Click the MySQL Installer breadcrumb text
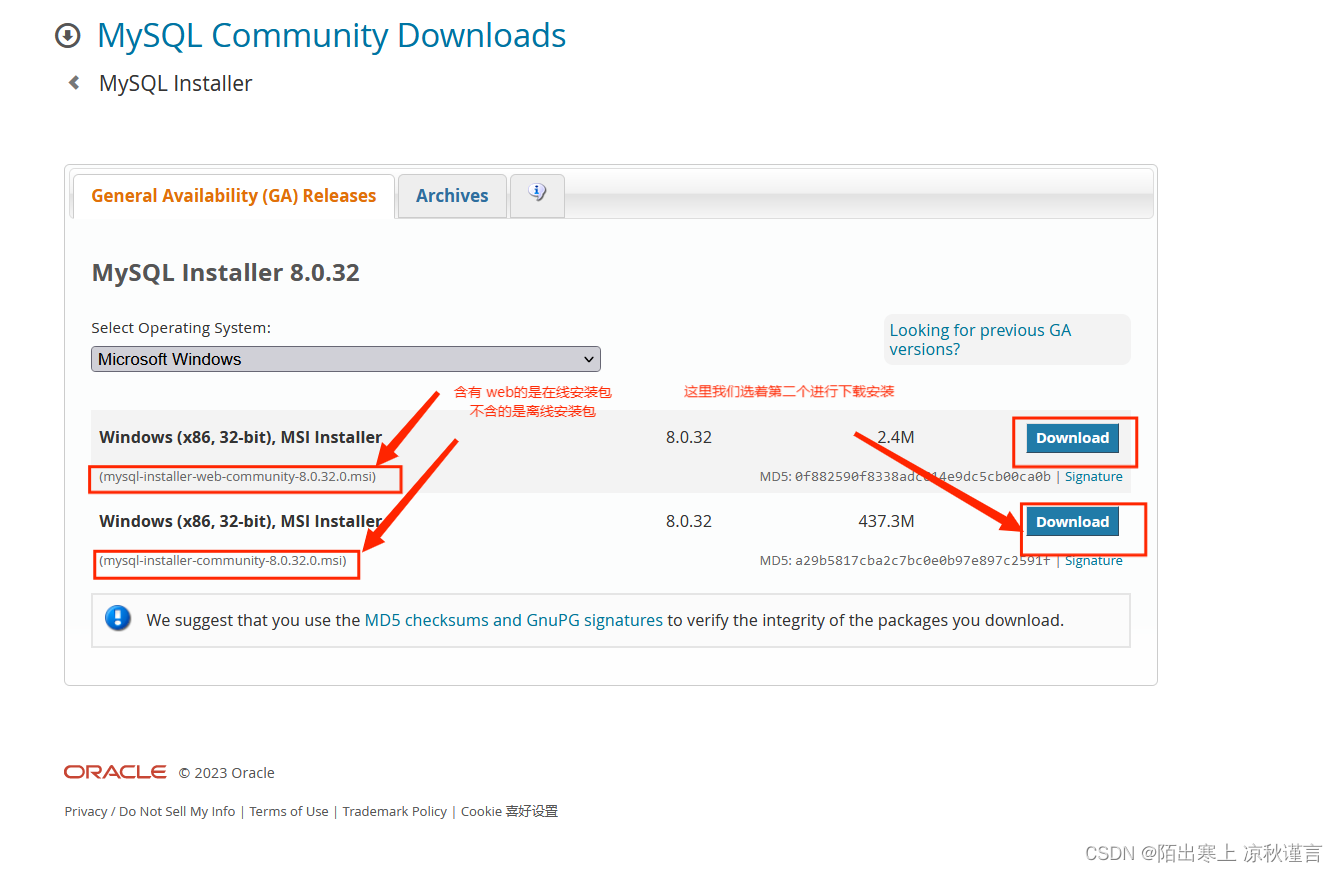1338x872 pixels. coord(176,83)
